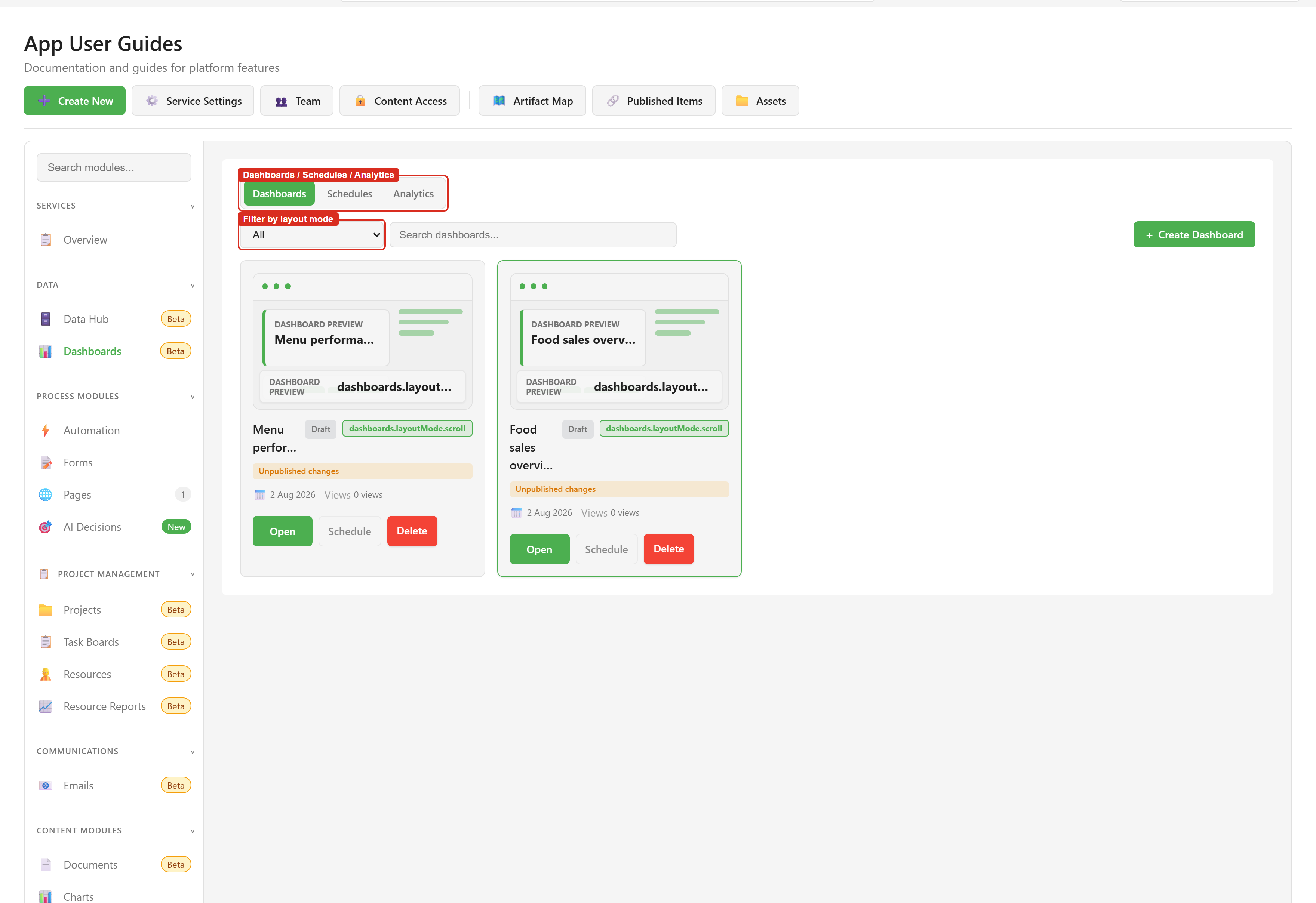This screenshot has height=903, width=1316.
Task: Switch to the Analytics tab
Action: tap(413, 194)
